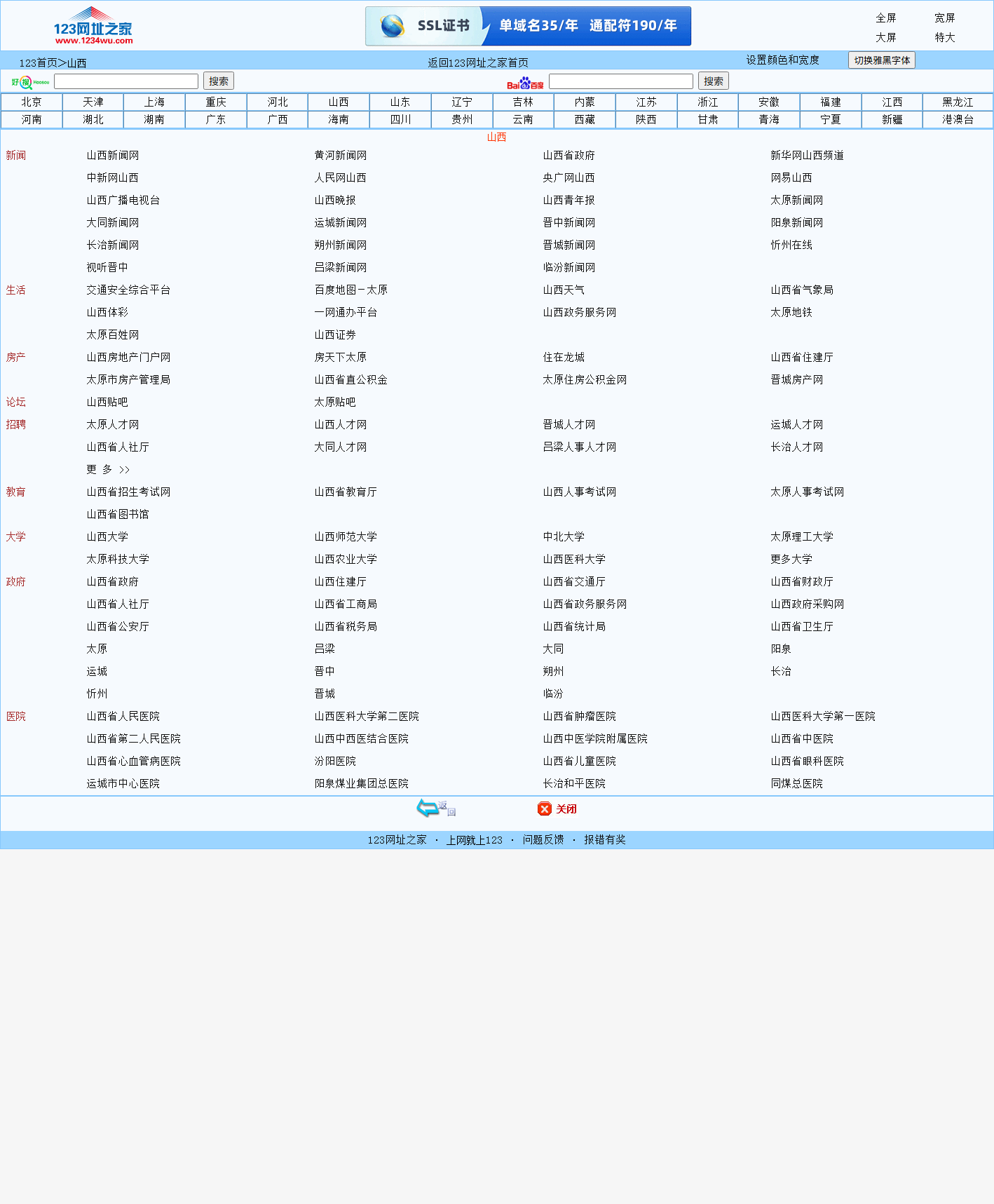Expand more recruitment links via 更多 >>
The image size is (994, 1204).
click(x=108, y=469)
